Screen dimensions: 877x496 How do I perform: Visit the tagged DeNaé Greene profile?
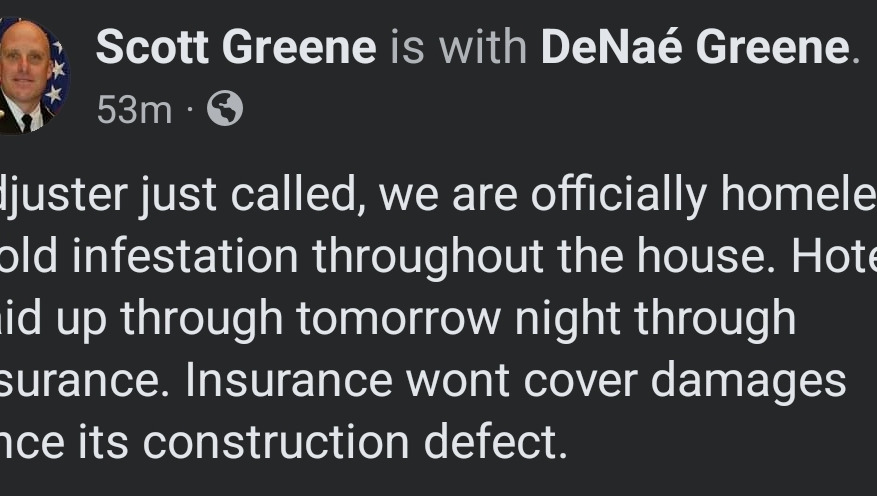coord(694,48)
